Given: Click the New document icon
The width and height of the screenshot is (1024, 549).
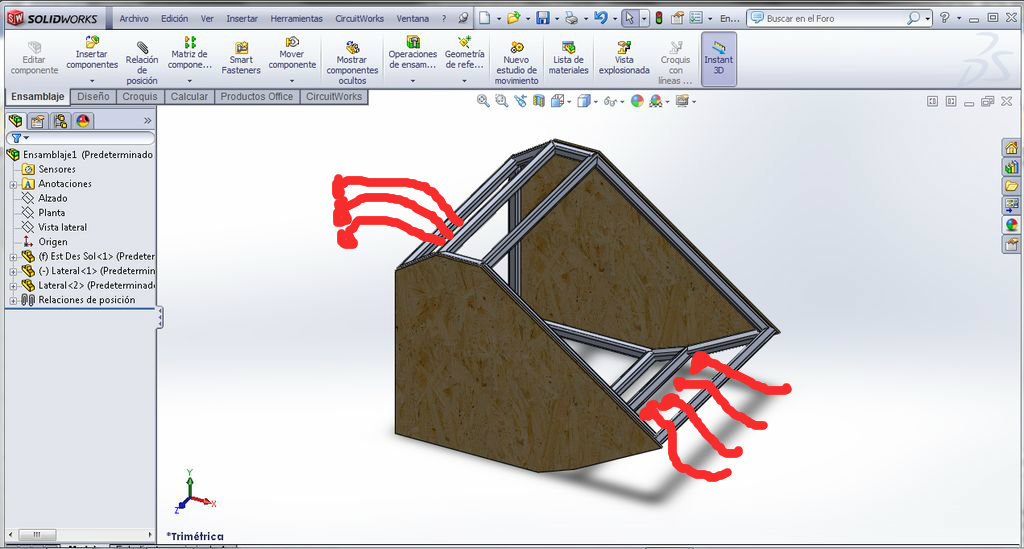Looking at the screenshot, I should tap(485, 18).
